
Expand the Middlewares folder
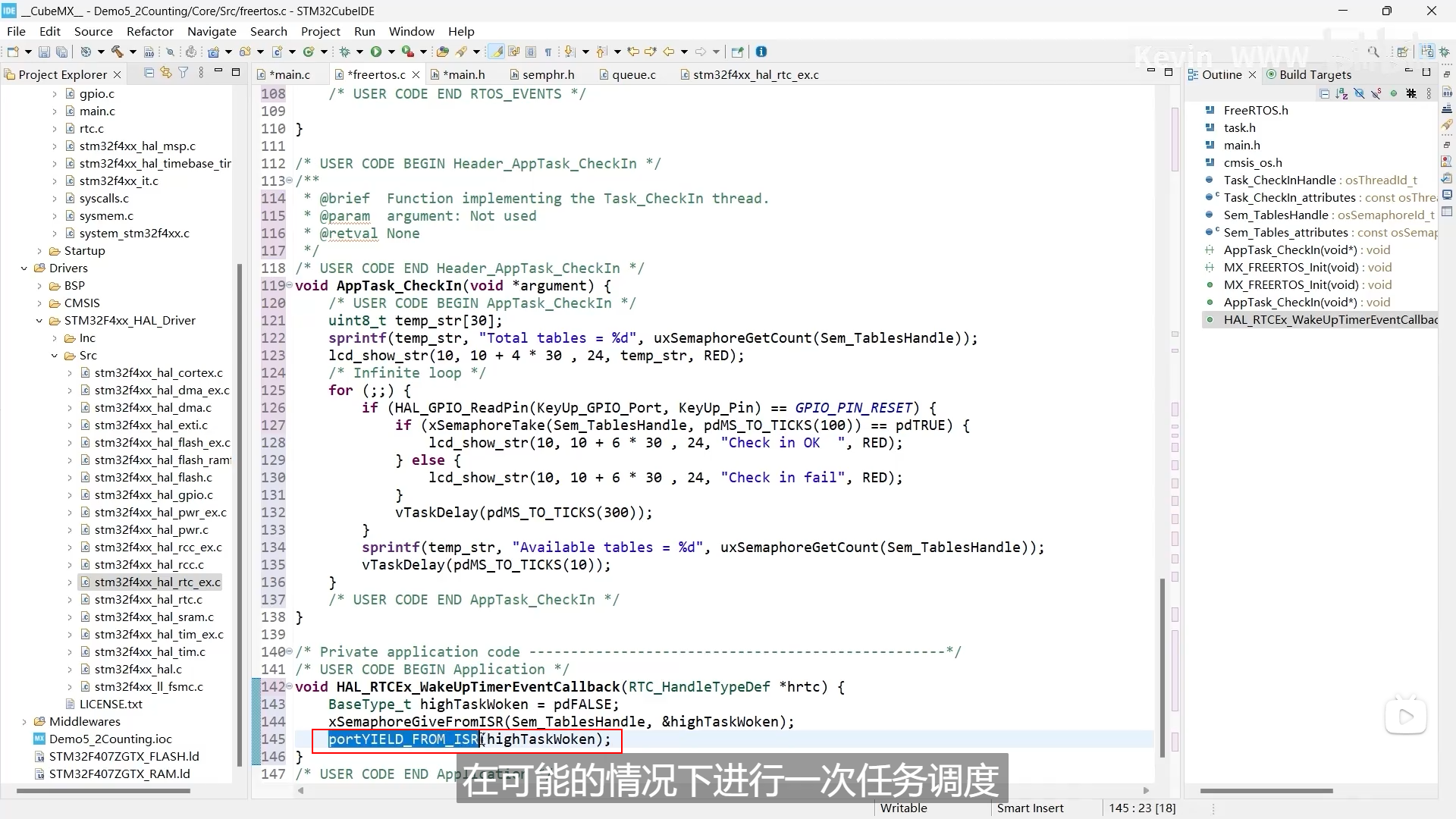tap(24, 722)
